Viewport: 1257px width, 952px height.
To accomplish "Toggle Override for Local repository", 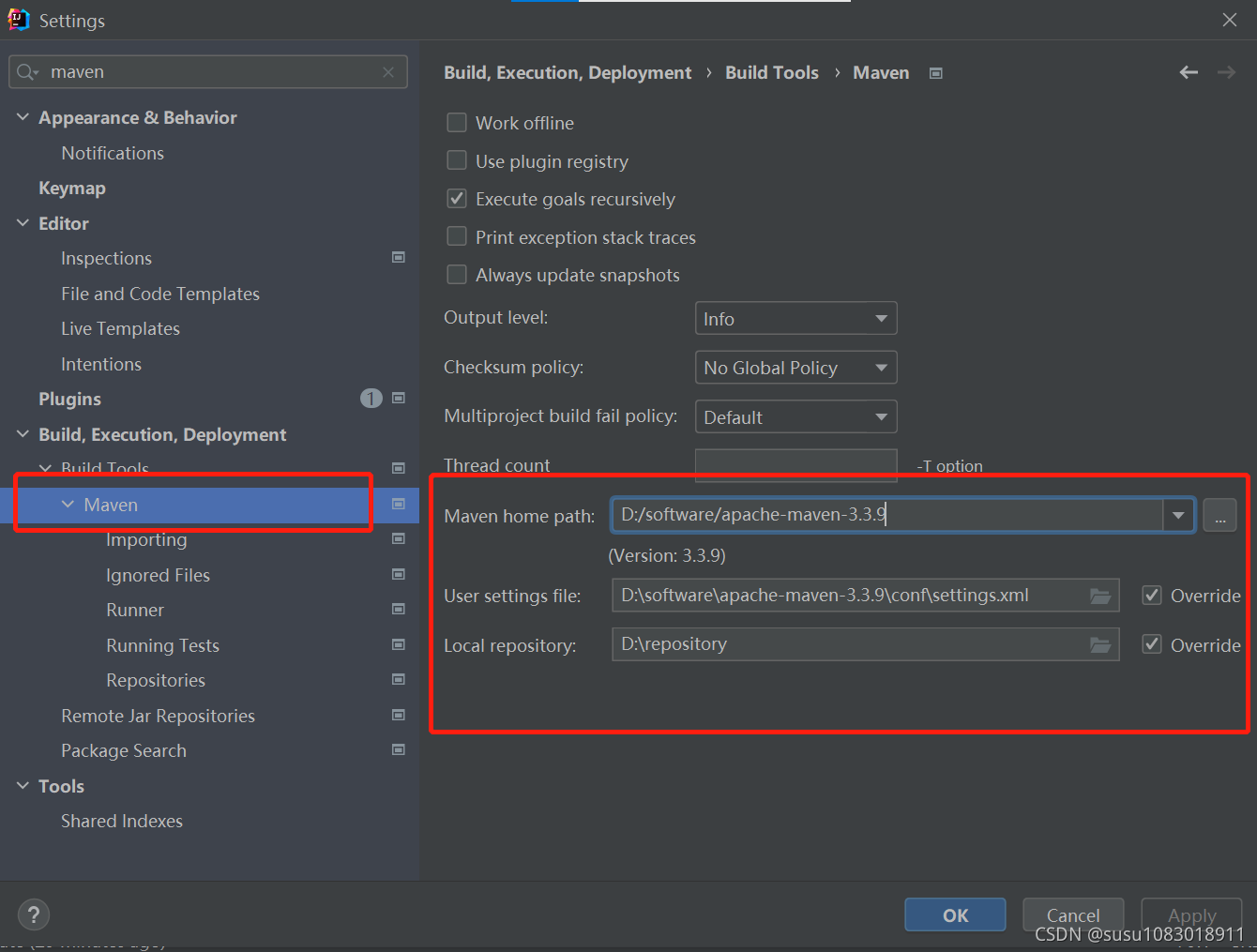I will 1152,644.
